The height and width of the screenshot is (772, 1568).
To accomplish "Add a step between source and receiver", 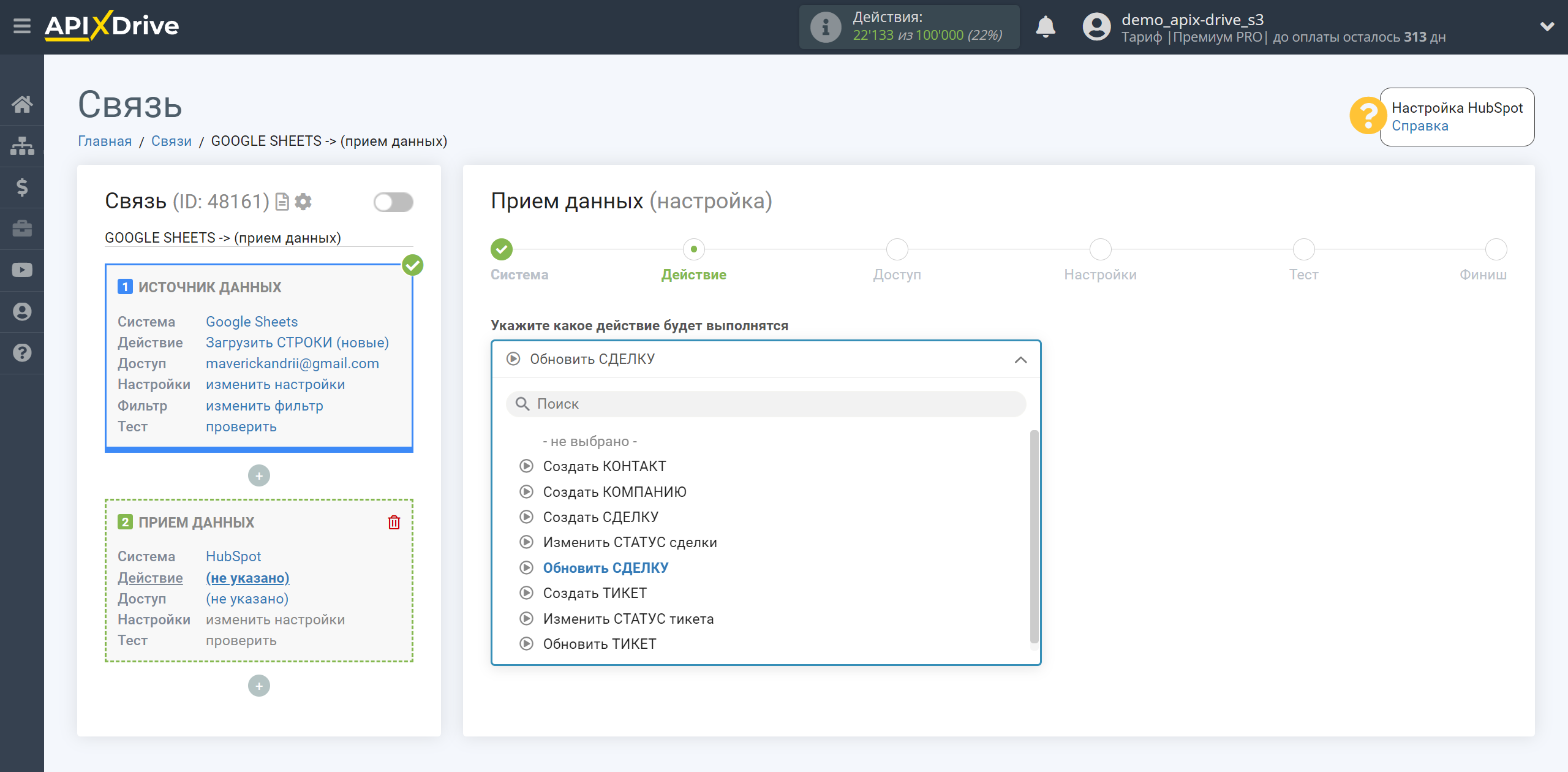I will point(259,475).
